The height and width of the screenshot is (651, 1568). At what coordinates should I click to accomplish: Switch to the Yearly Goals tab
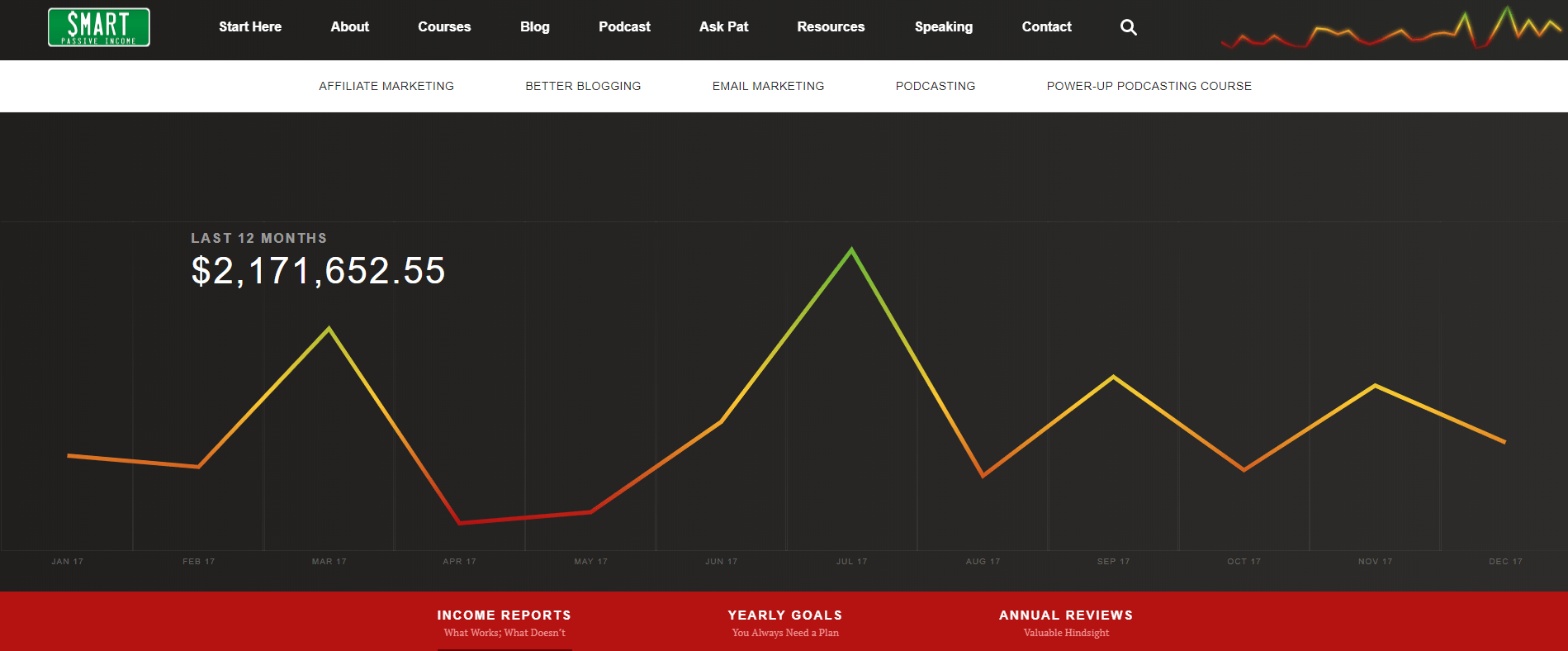tap(785, 623)
